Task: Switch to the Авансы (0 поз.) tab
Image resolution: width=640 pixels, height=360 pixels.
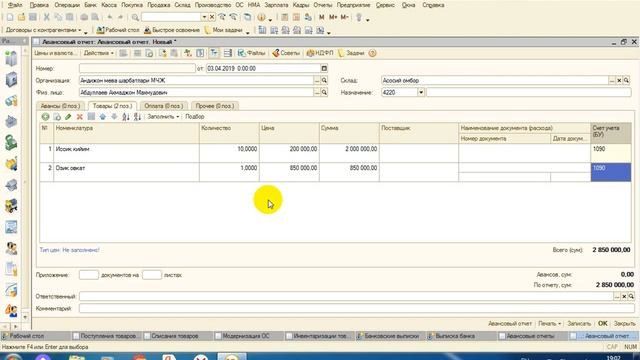Action: (x=60, y=106)
